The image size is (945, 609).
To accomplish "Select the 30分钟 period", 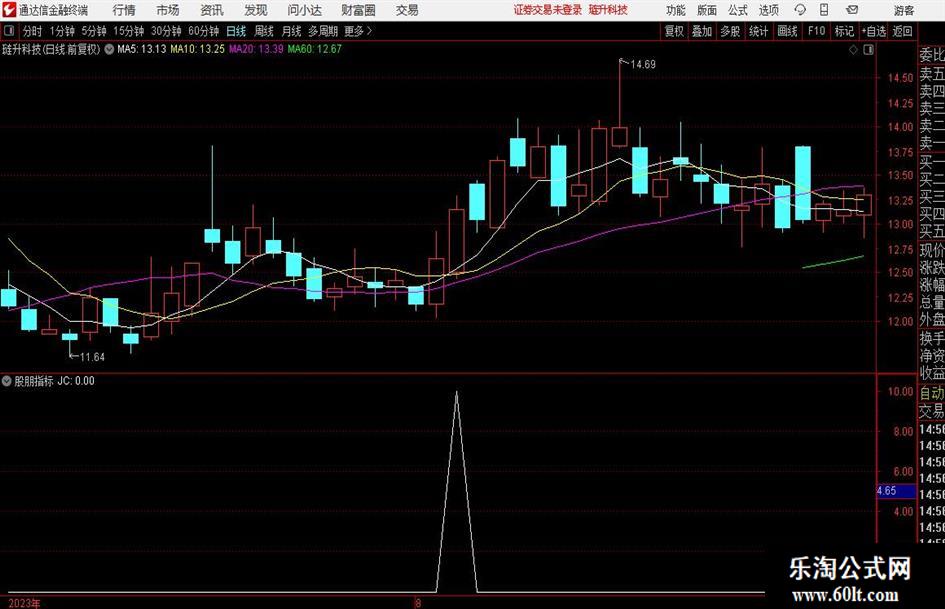I will pyautogui.click(x=166, y=31).
